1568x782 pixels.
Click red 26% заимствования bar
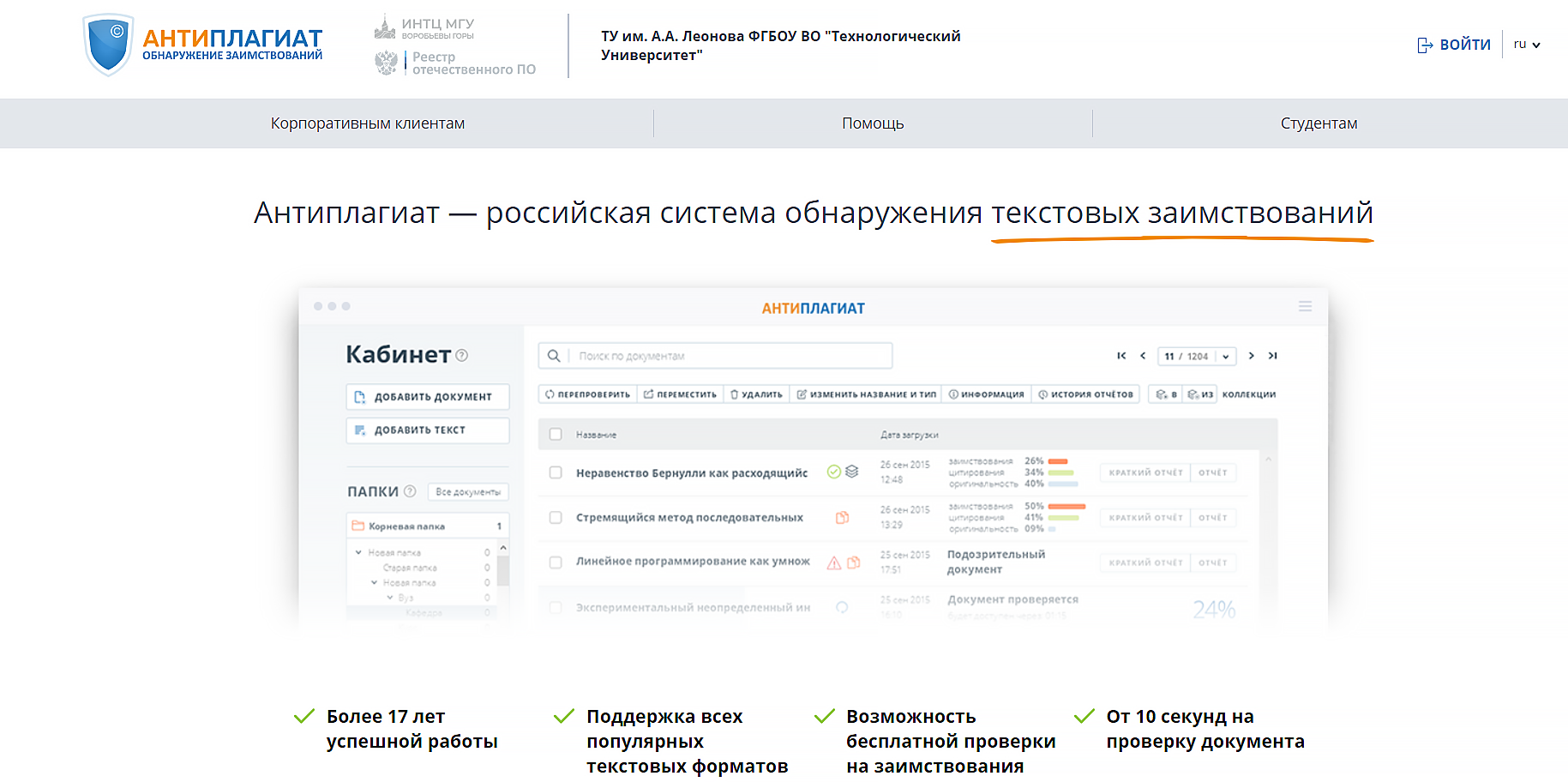(1058, 461)
